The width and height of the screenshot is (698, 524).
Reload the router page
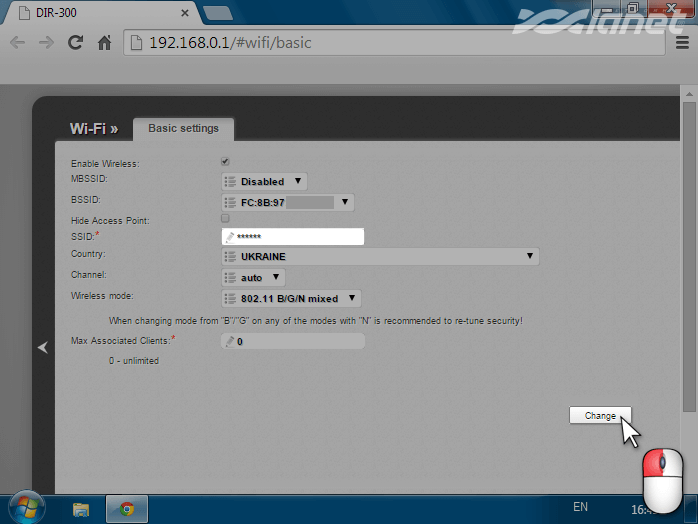[75, 43]
